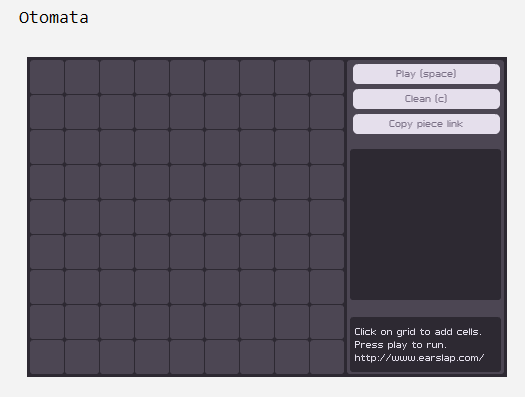Click the Play (space) button

(426, 74)
